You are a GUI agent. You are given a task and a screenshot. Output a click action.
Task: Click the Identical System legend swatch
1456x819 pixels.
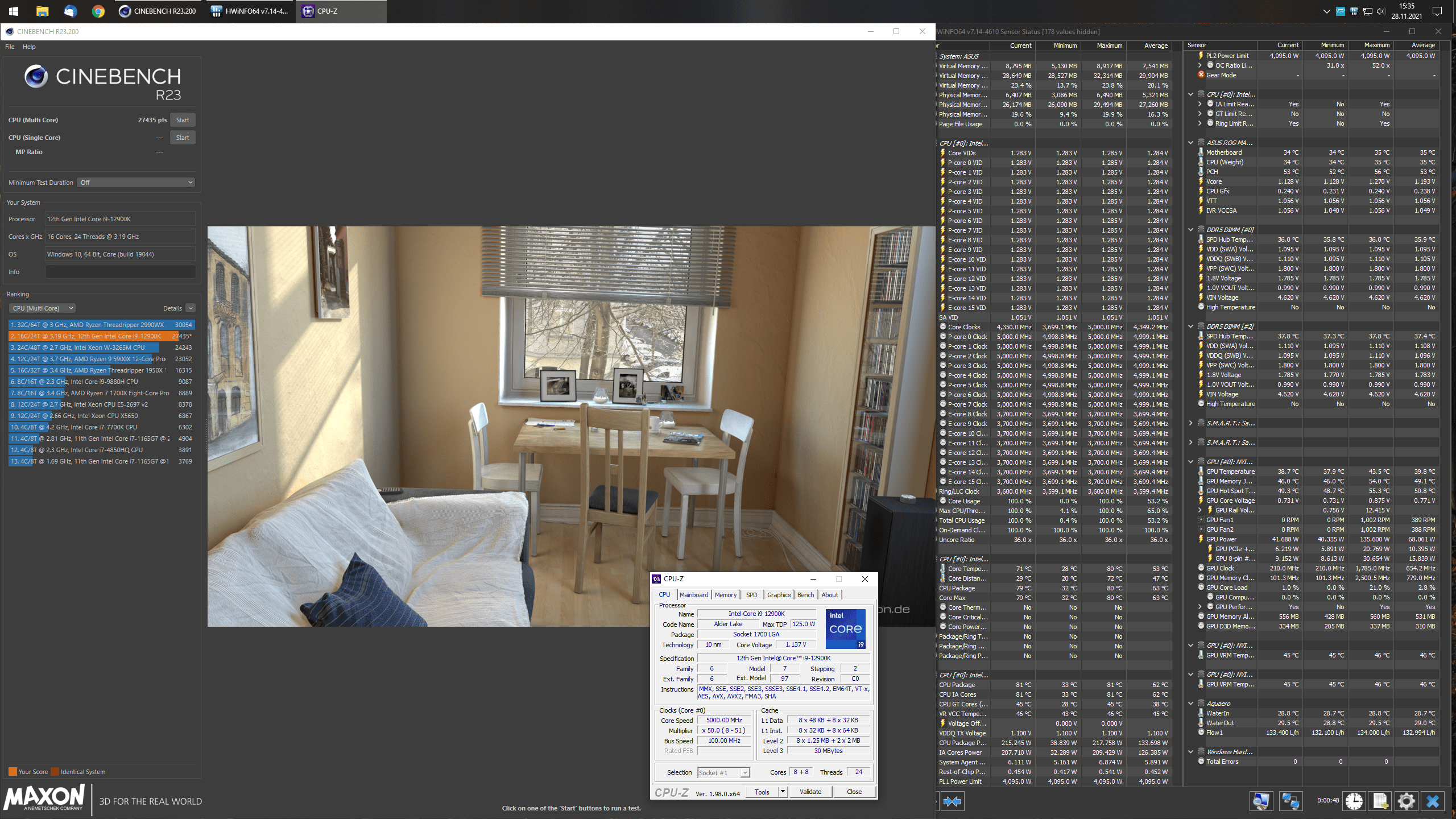[x=55, y=772]
